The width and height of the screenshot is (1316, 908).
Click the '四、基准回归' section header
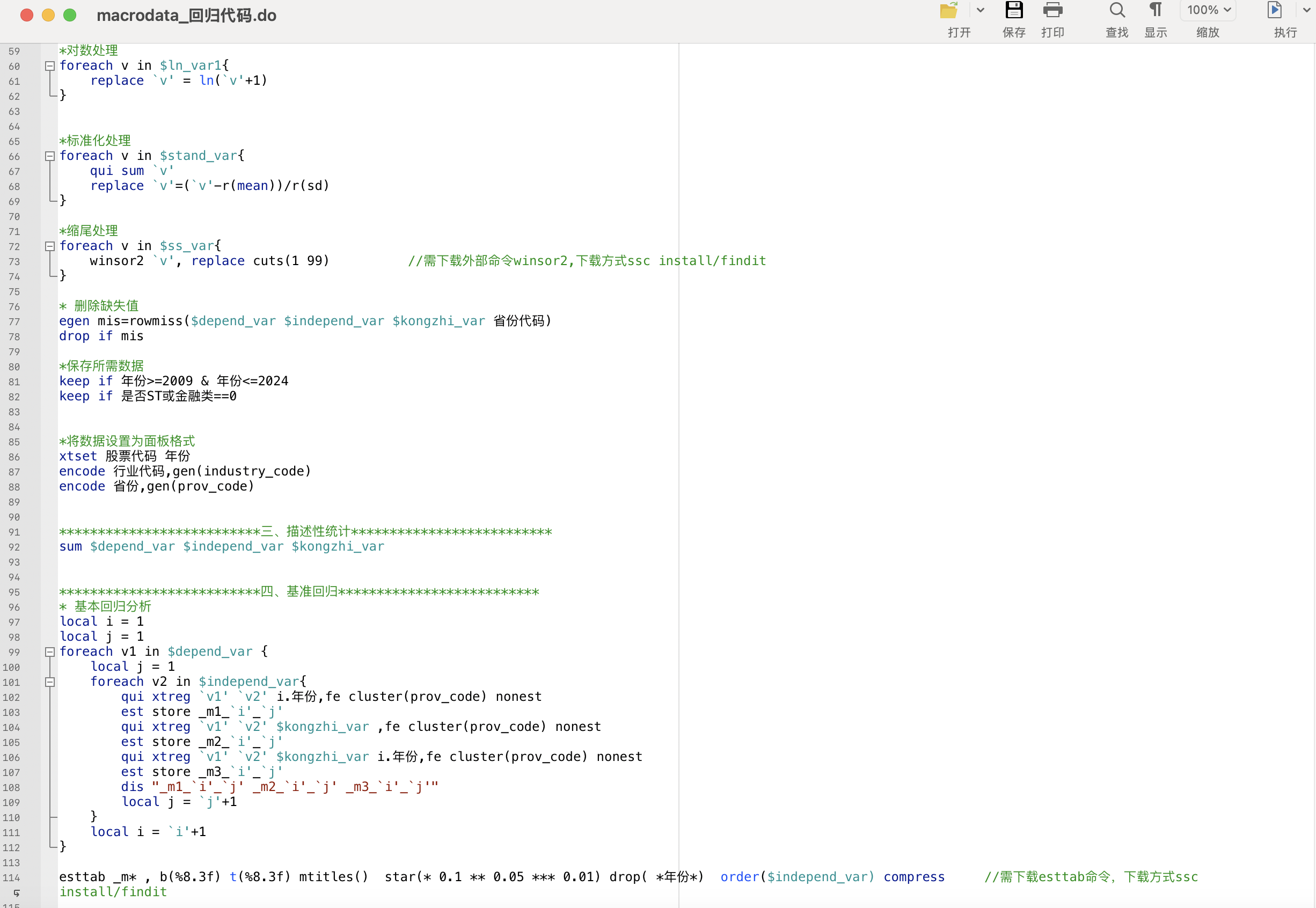[x=299, y=591]
